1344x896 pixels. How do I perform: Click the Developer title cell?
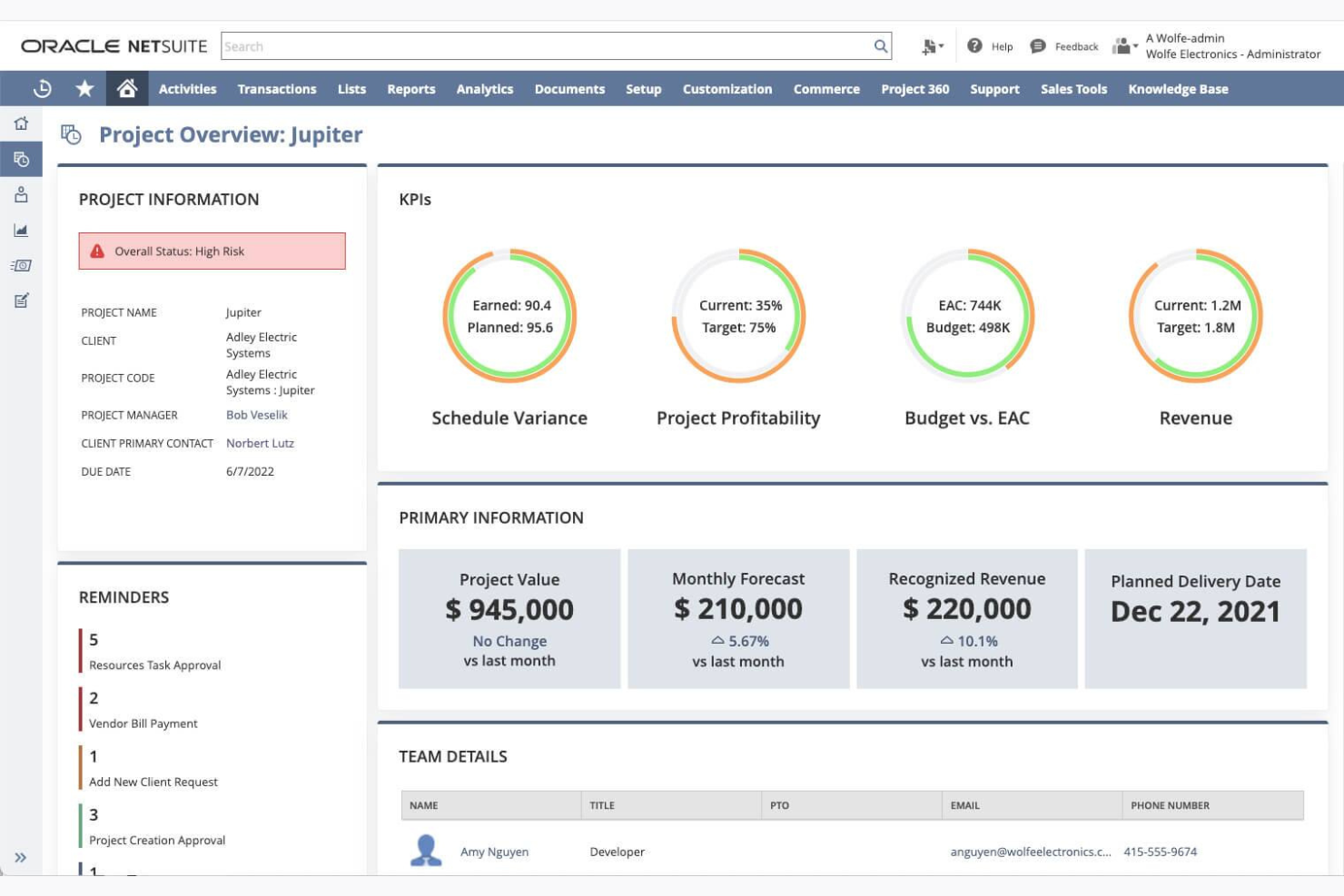(617, 852)
